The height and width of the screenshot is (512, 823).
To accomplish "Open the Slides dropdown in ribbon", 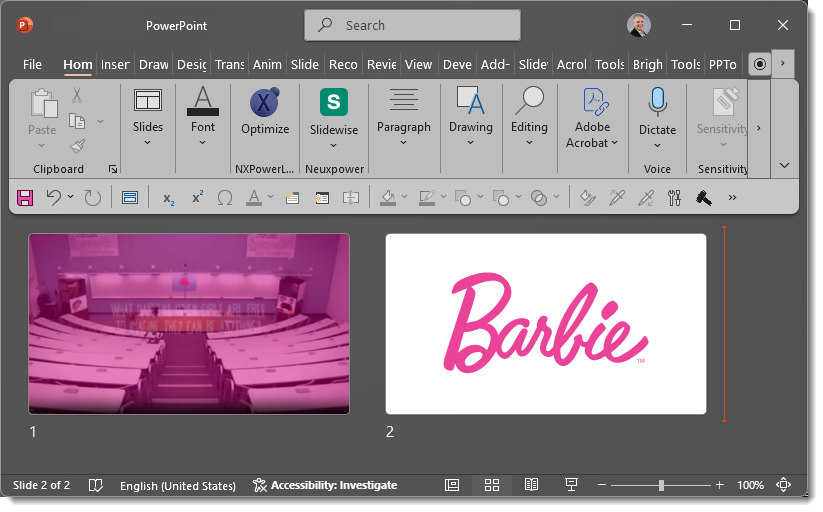I will coord(147,117).
